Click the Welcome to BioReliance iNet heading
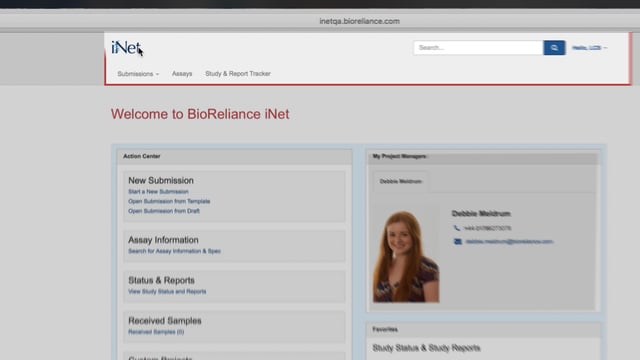This screenshot has height=360, width=640. coord(200,114)
